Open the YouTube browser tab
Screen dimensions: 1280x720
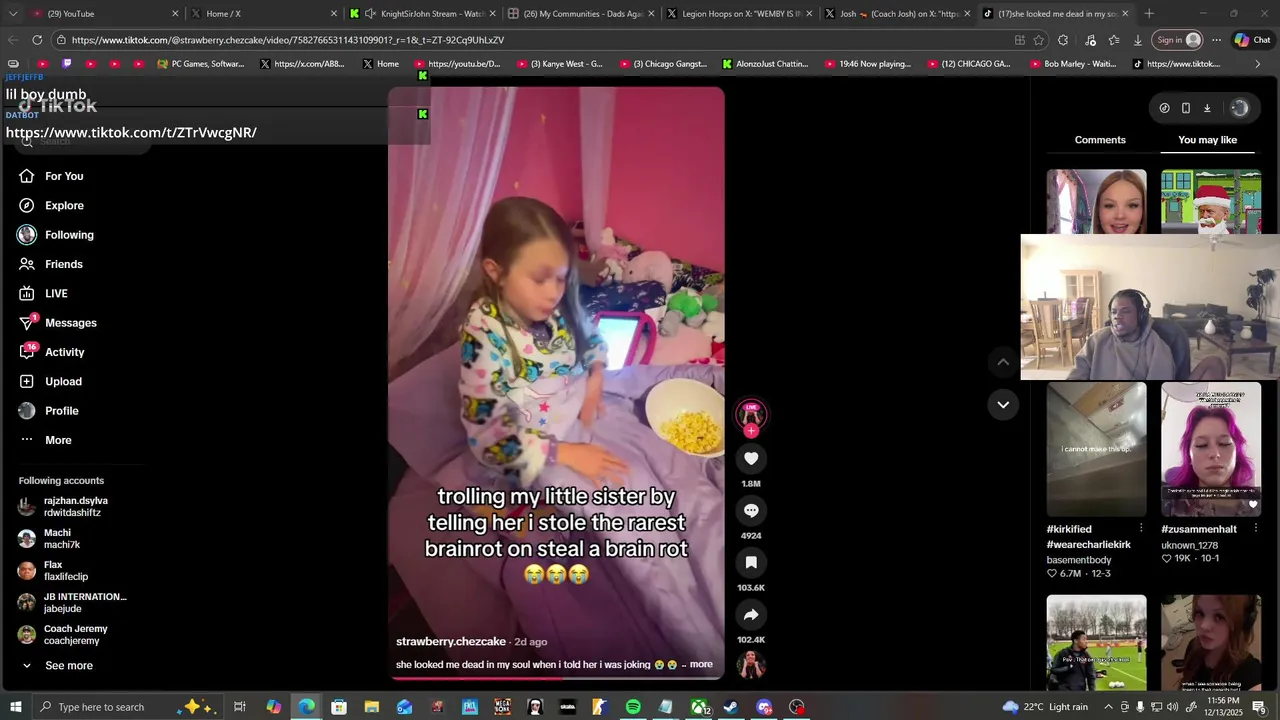pyautogui.click(x=105, y=14)
